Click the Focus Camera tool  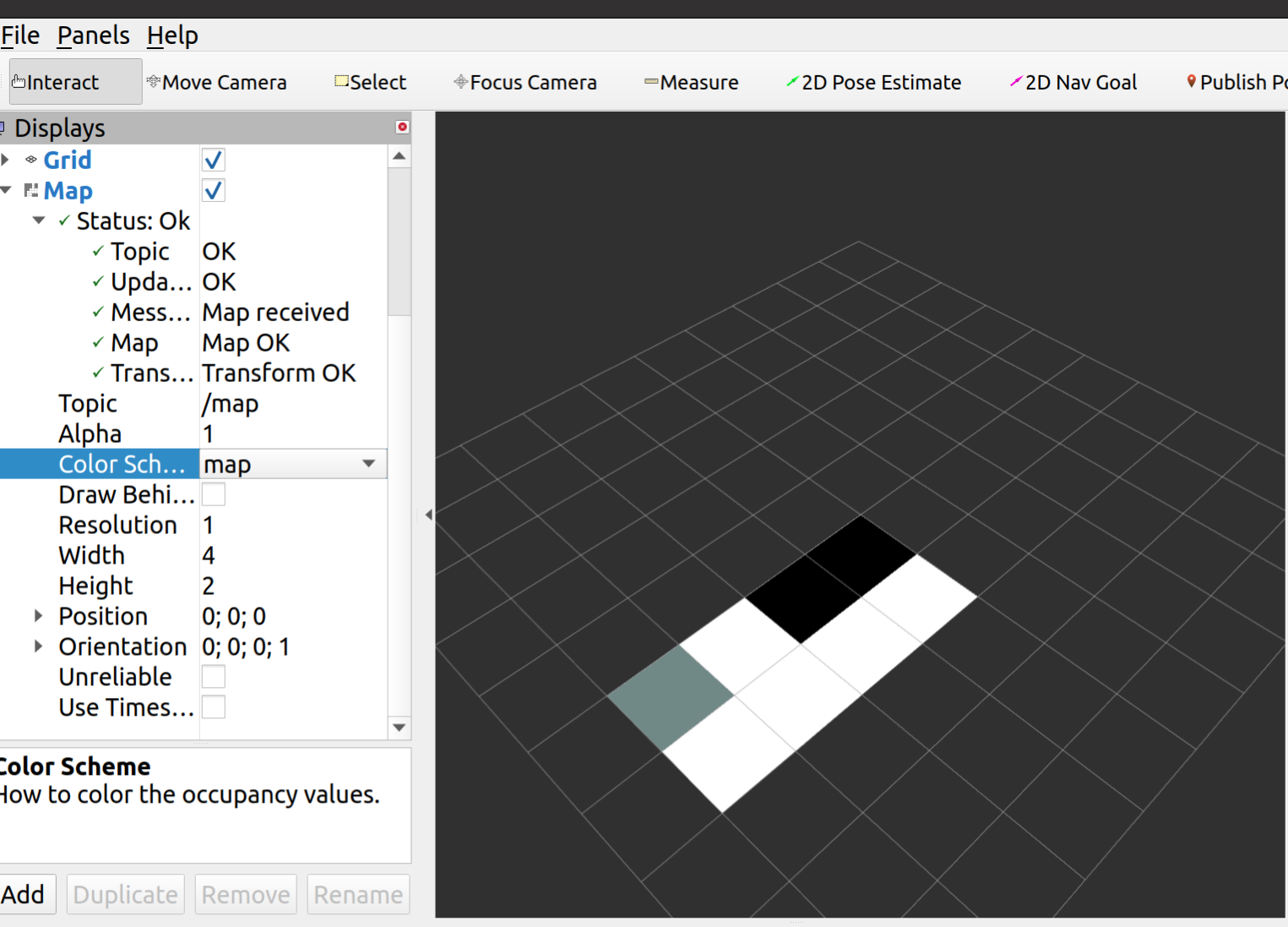coord(525,82)
